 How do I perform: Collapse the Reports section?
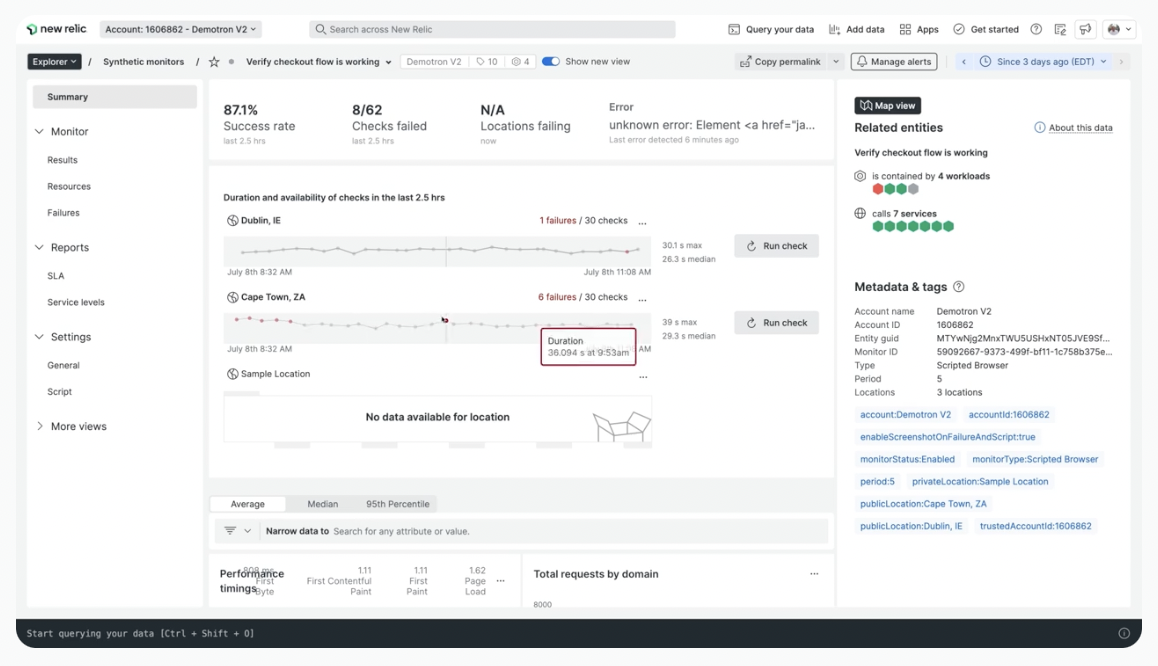pos(39,247)
